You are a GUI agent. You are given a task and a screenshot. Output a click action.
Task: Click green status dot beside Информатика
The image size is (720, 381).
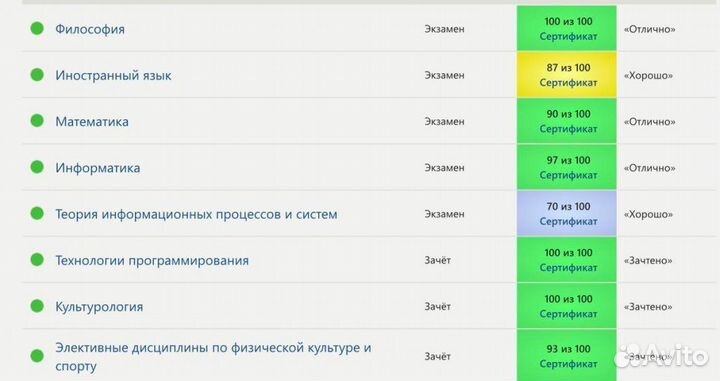tap(37, 167)
